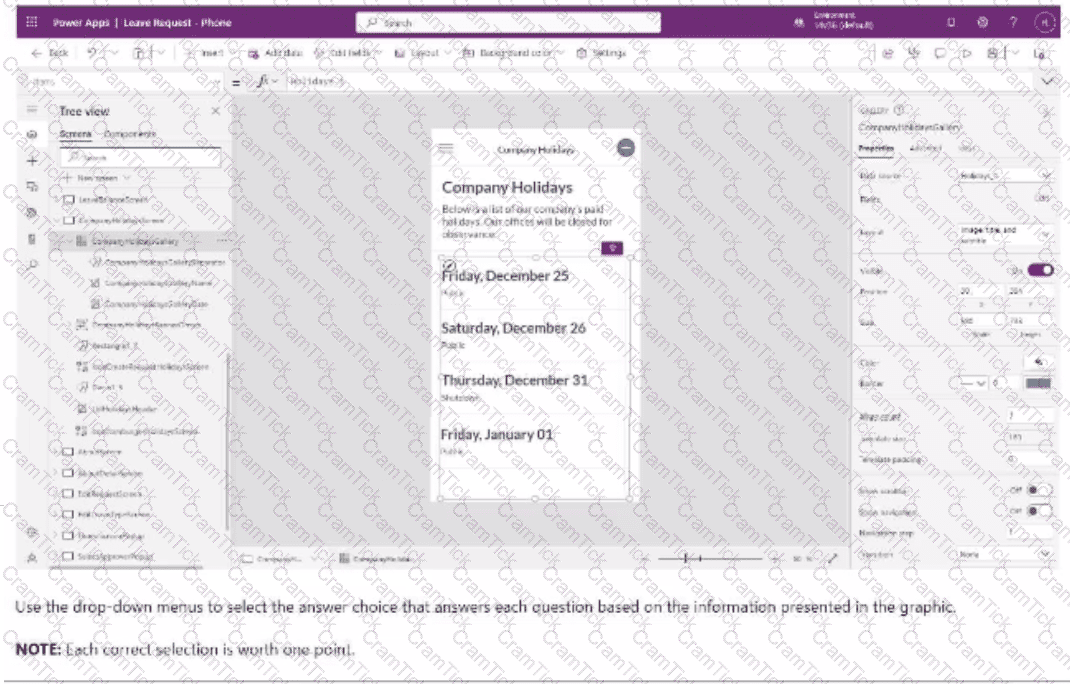The width and height of the screenshot is (1070, 684).
Task: Open the ellipsis menu for CompanyHolidaysGallery
Action: (222, 241)
